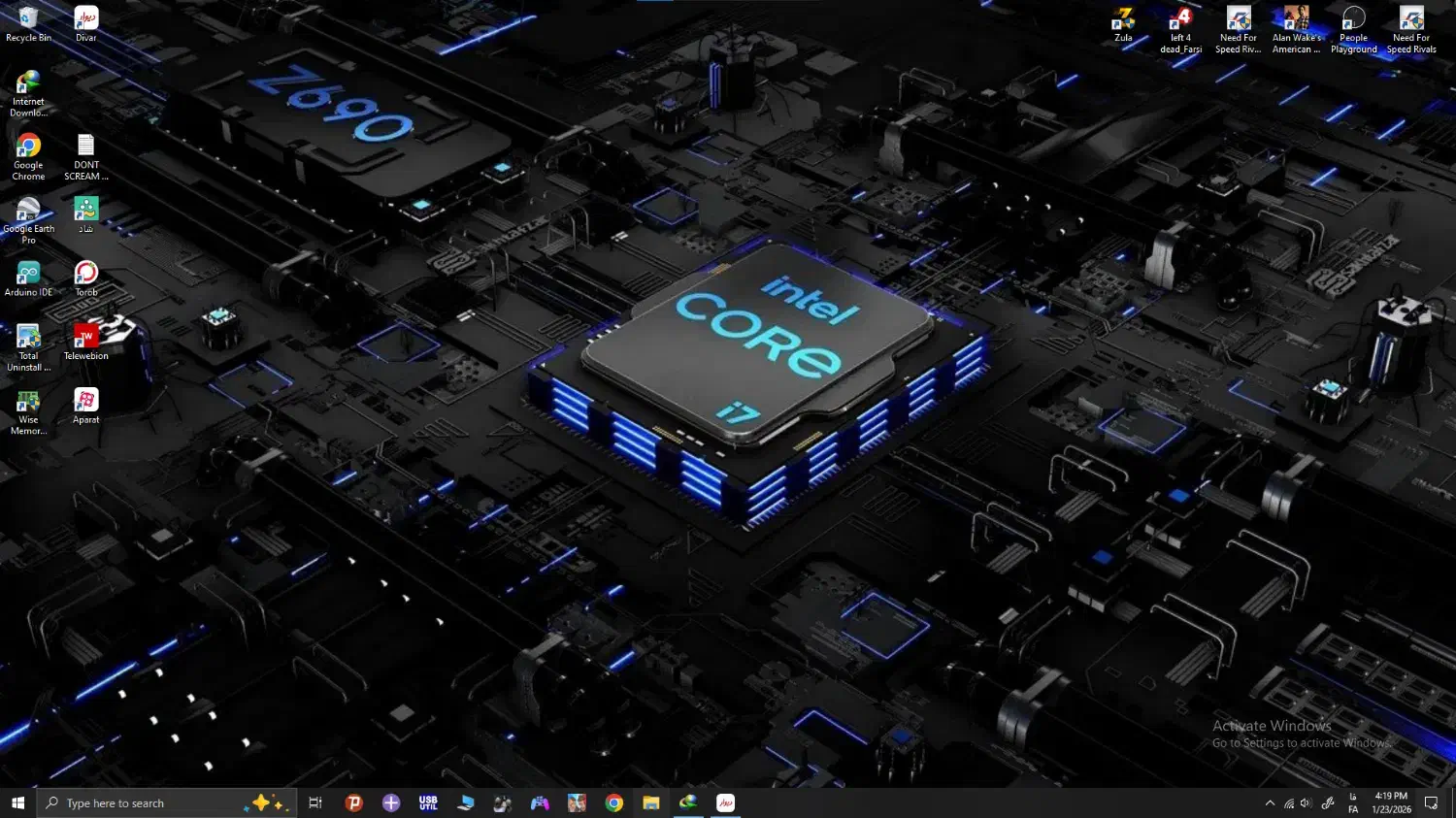Select the Arduino IDE desktop shortcut

tap(28, 276)
